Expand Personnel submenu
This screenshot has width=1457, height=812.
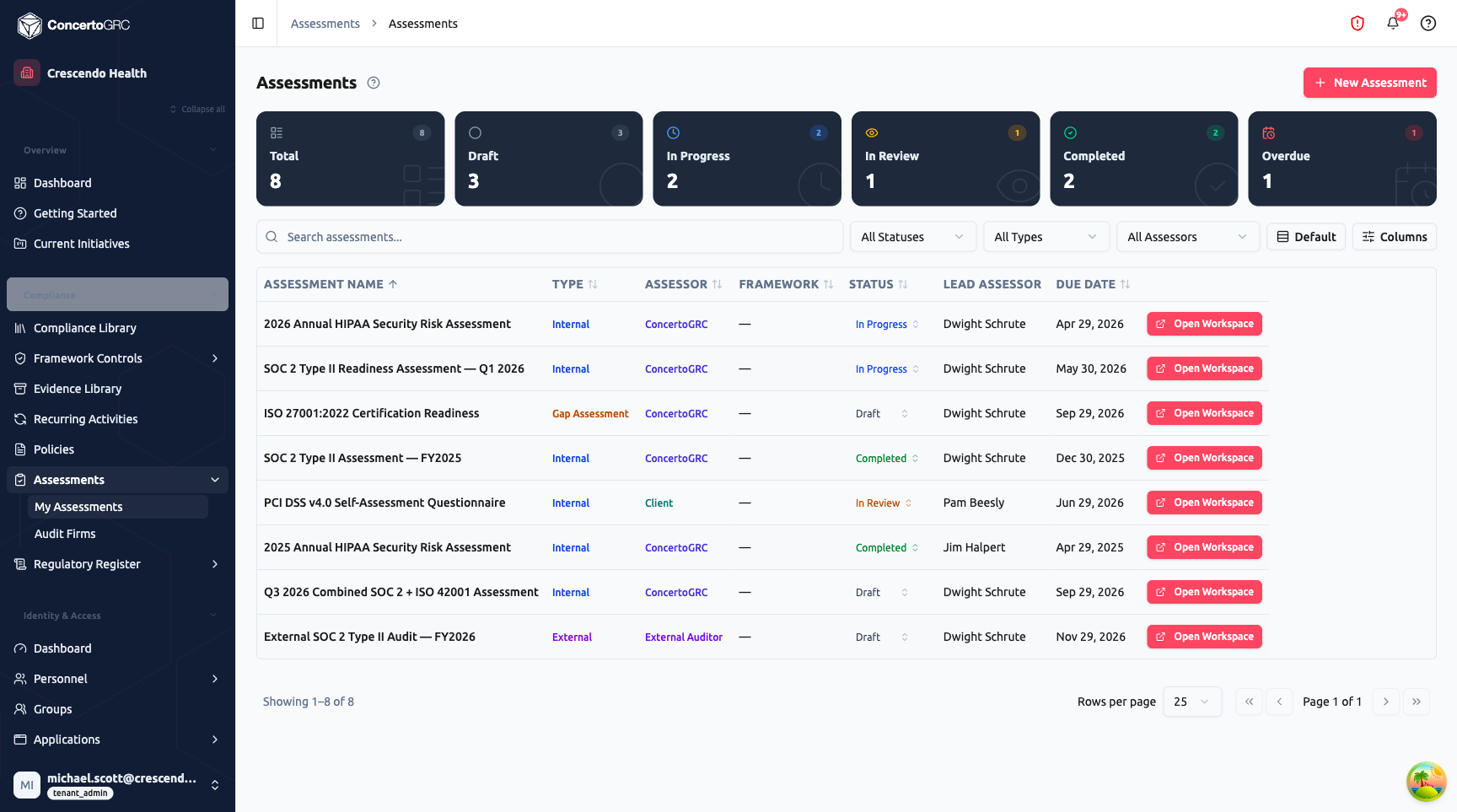pos(215,679)
